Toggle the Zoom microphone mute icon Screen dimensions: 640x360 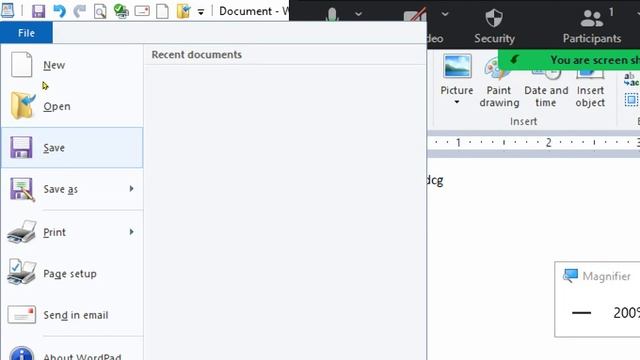[332, 16]
